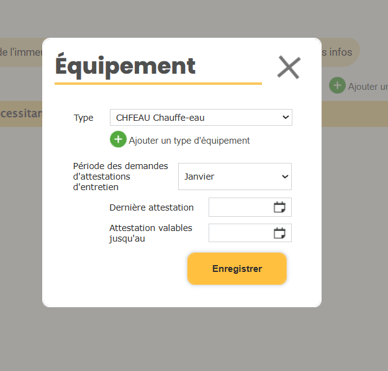
Task: Click the 'Type' label text
Action: pyautogui.click(x=83, y=118)
